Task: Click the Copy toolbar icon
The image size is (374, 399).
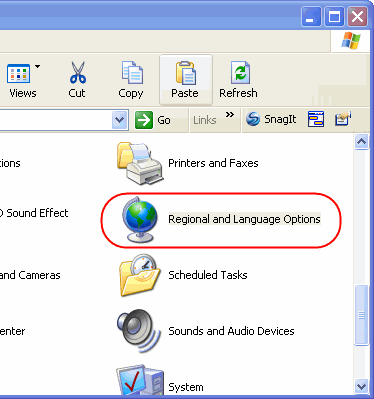Action: [x=132, y=72]
